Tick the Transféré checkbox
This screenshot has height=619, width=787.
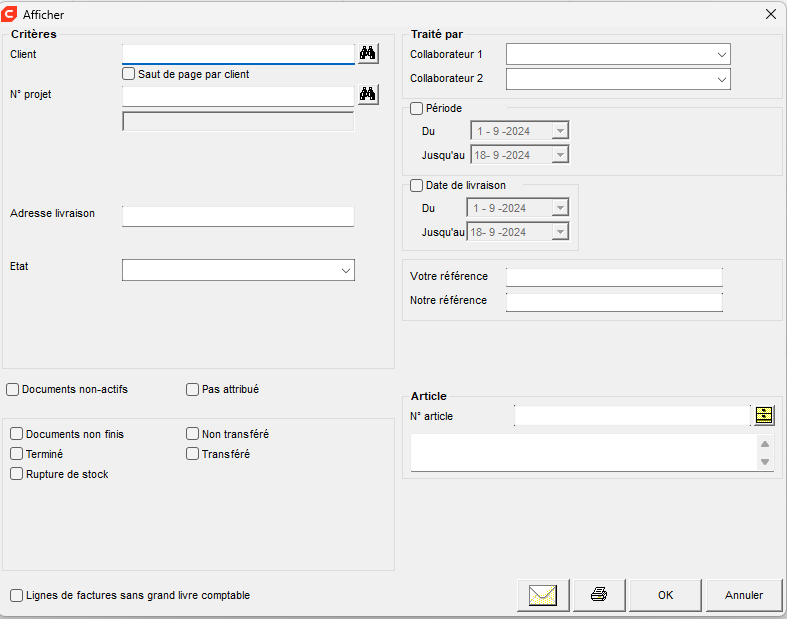(x=192, y=454)
